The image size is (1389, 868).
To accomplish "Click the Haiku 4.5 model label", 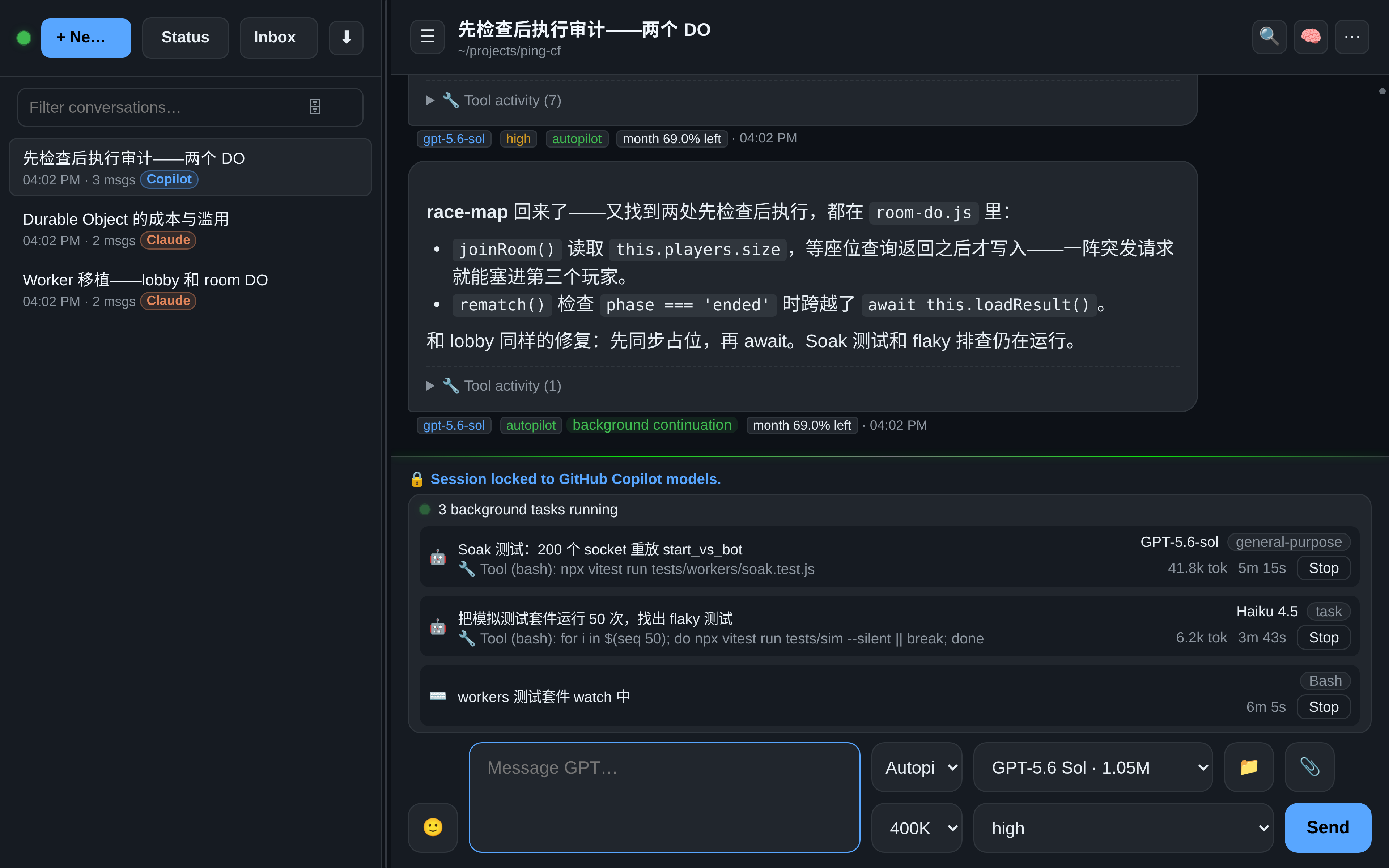I will tap(1267, 611).
